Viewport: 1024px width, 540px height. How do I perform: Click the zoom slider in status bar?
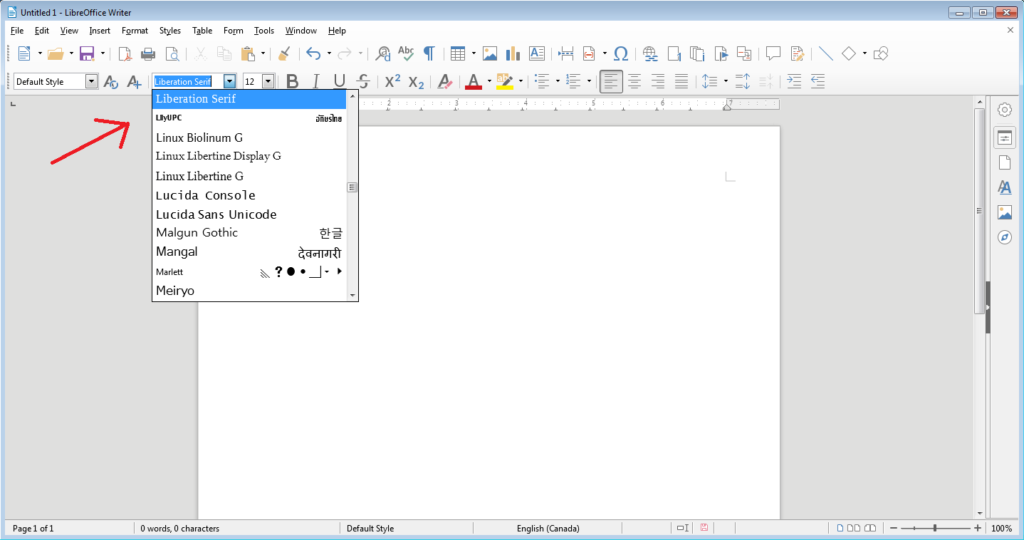tap(935, 528)
